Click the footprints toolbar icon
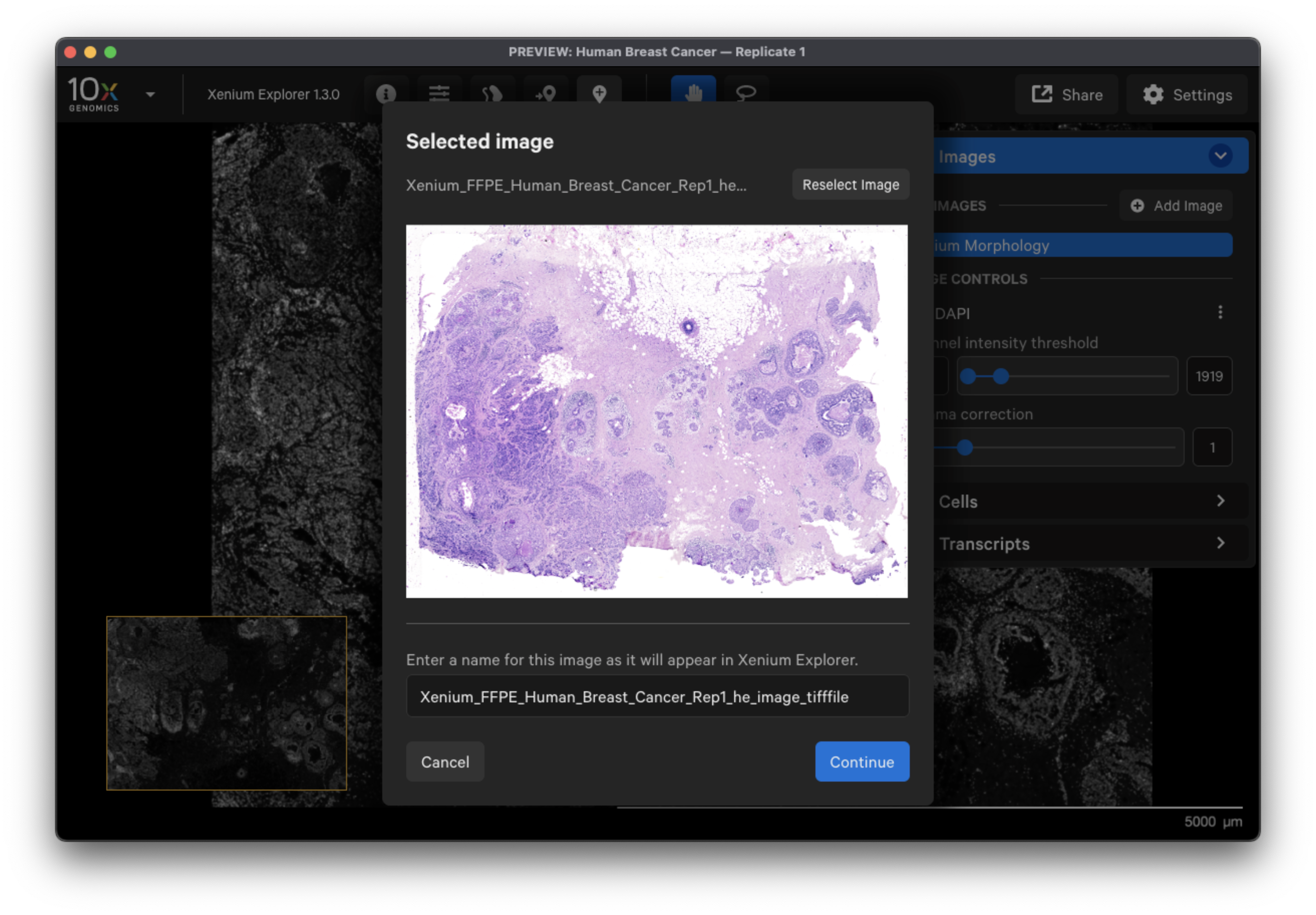This screenshot has width=1316, height=915. point(492,93)
